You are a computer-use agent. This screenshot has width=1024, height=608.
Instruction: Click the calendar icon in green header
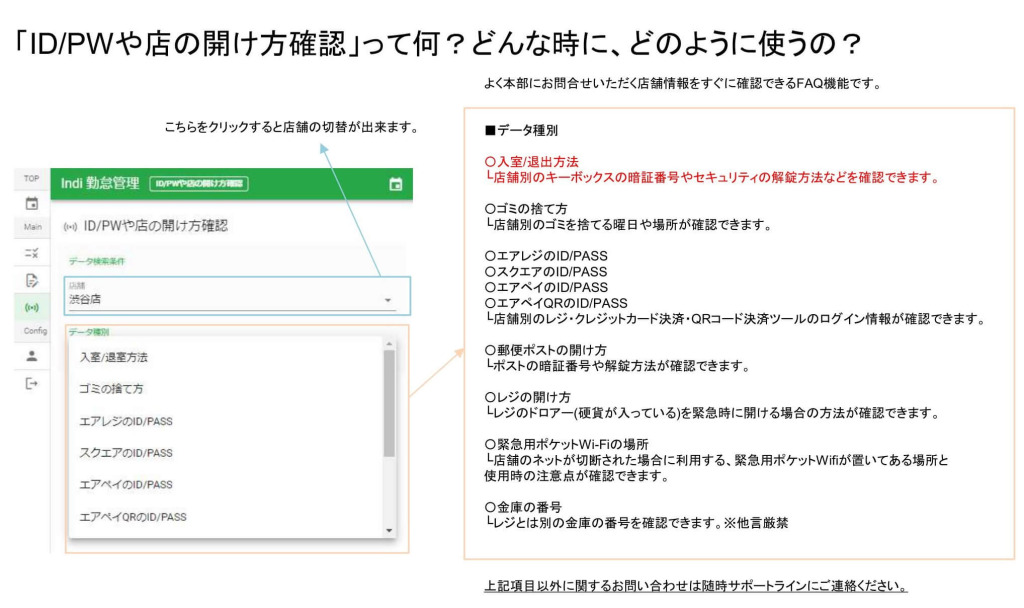coord(395,184)
